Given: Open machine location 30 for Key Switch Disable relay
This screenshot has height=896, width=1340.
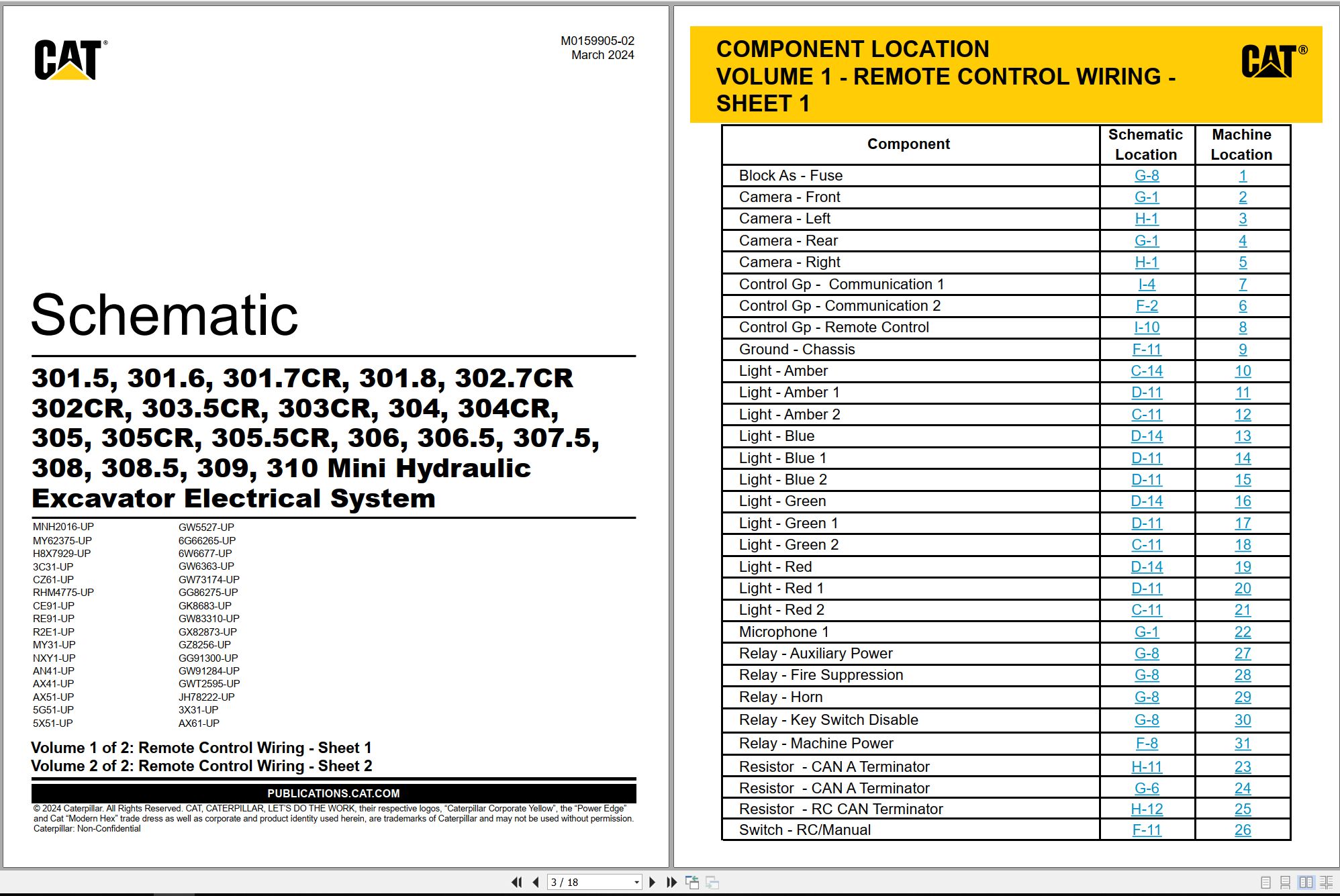Looking at the screenshot, I should click(x=1243, y=719).
